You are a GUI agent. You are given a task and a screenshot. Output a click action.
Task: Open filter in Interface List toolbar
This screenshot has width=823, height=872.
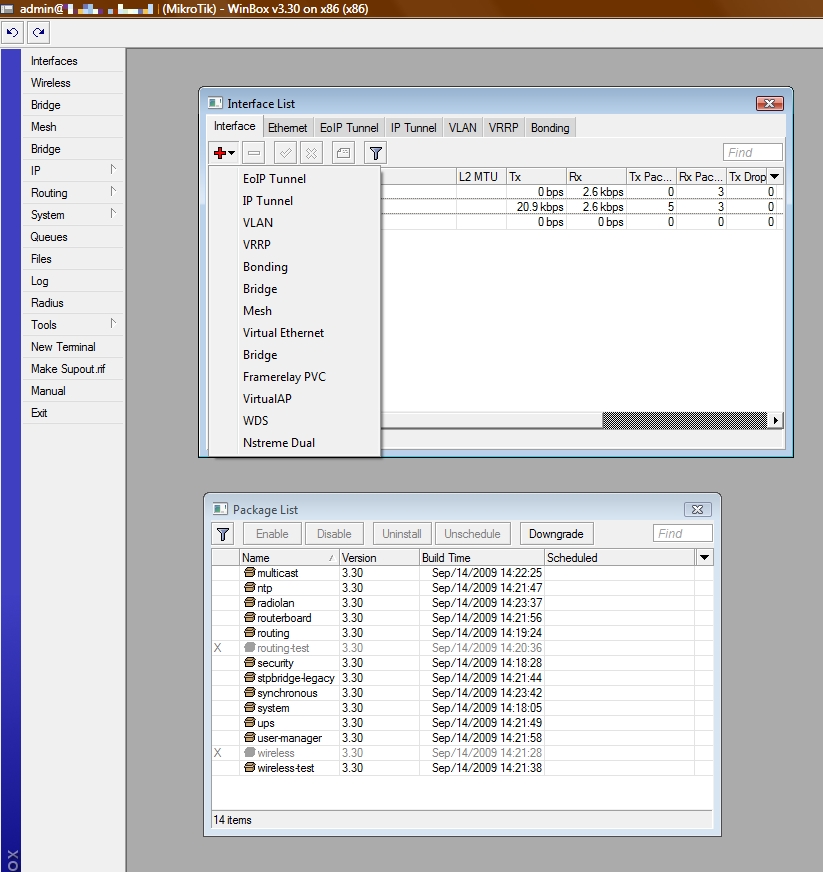click(376, 153)
